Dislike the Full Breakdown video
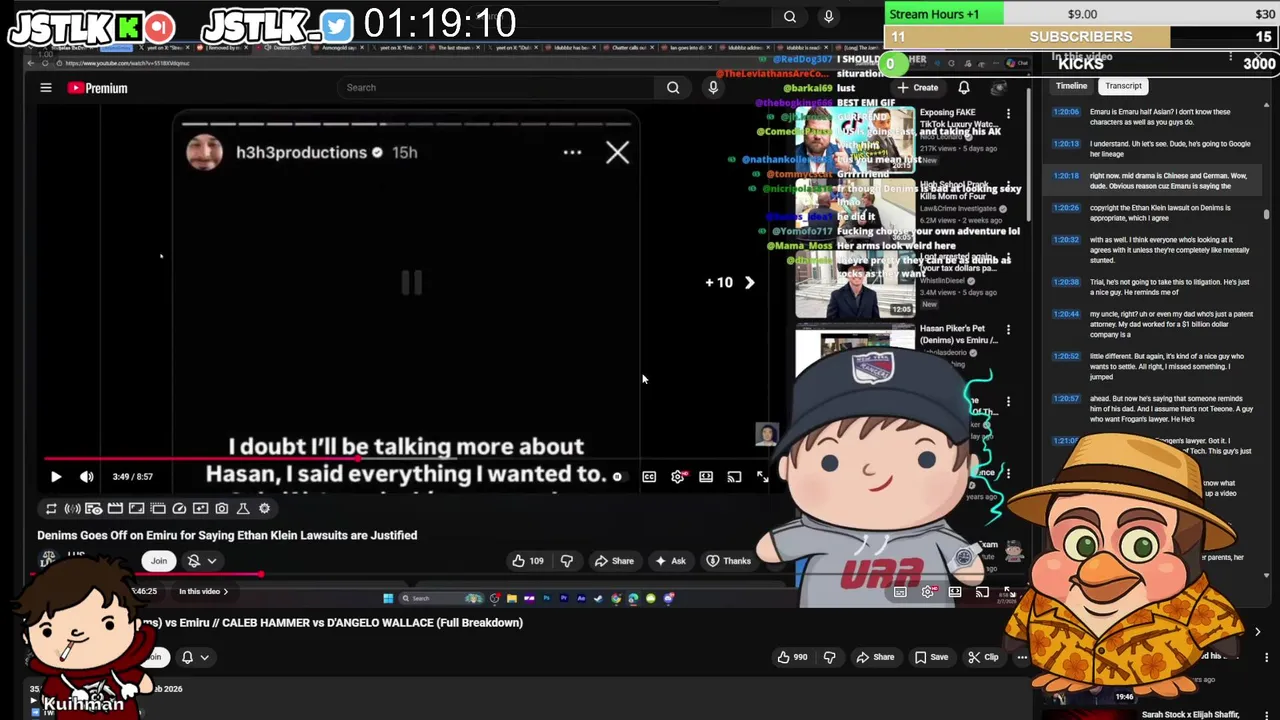Image resolution: width=1280 pixels, height=720 pixels. [x=829, y=657]
